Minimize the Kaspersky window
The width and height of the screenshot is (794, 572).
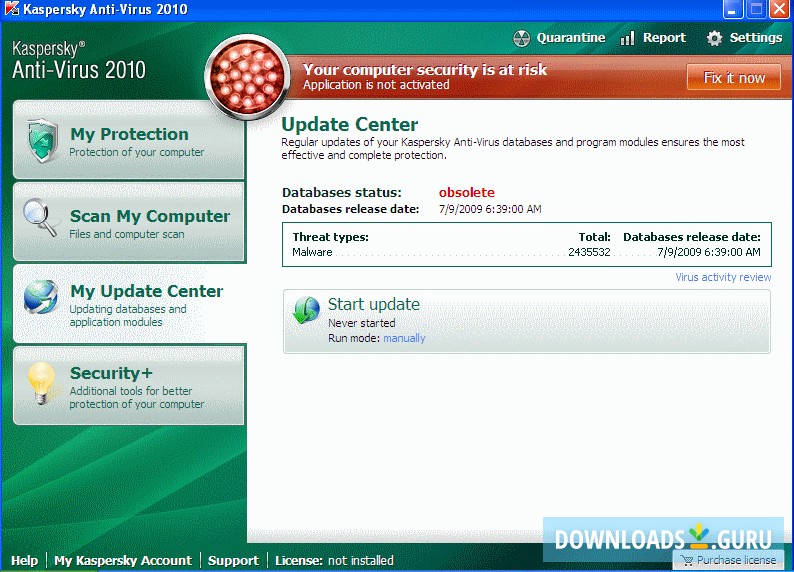tap(732, 9)
